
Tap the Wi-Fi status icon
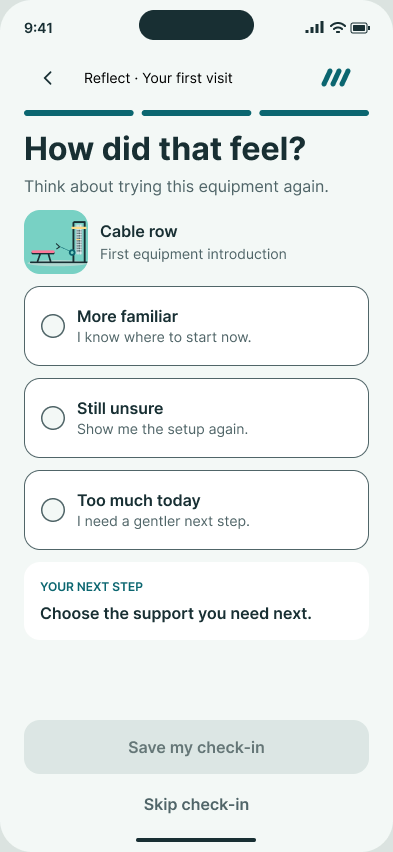pos(338,28)
